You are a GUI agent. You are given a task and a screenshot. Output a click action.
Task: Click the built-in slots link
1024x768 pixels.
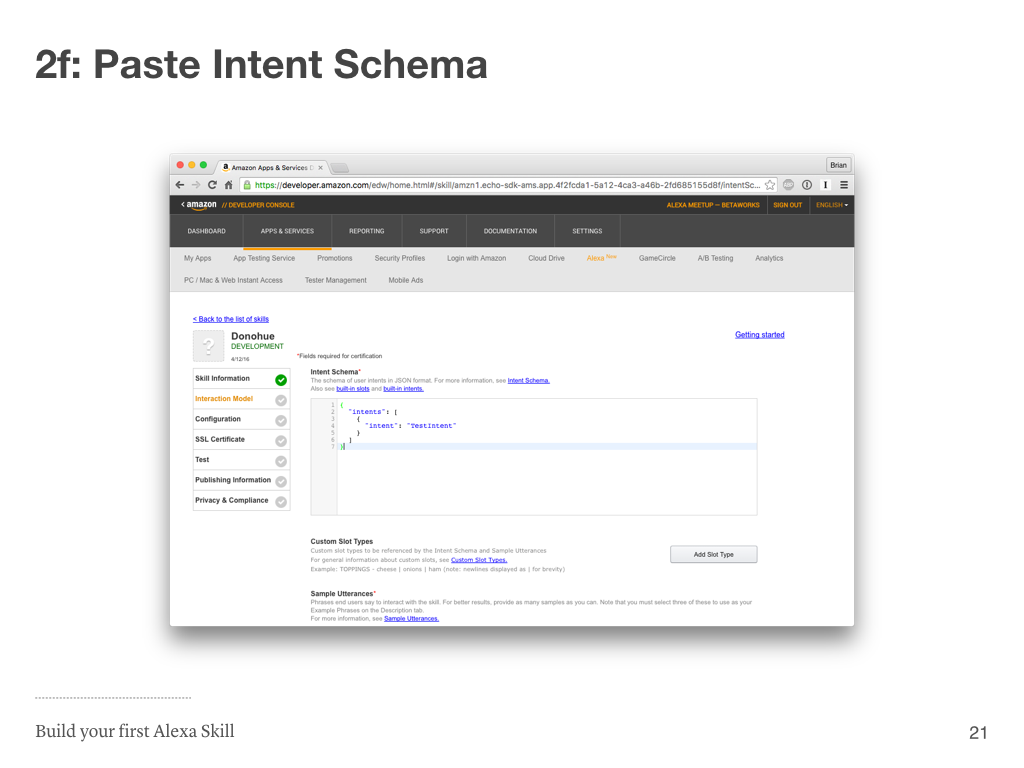[x=353, y=389]
